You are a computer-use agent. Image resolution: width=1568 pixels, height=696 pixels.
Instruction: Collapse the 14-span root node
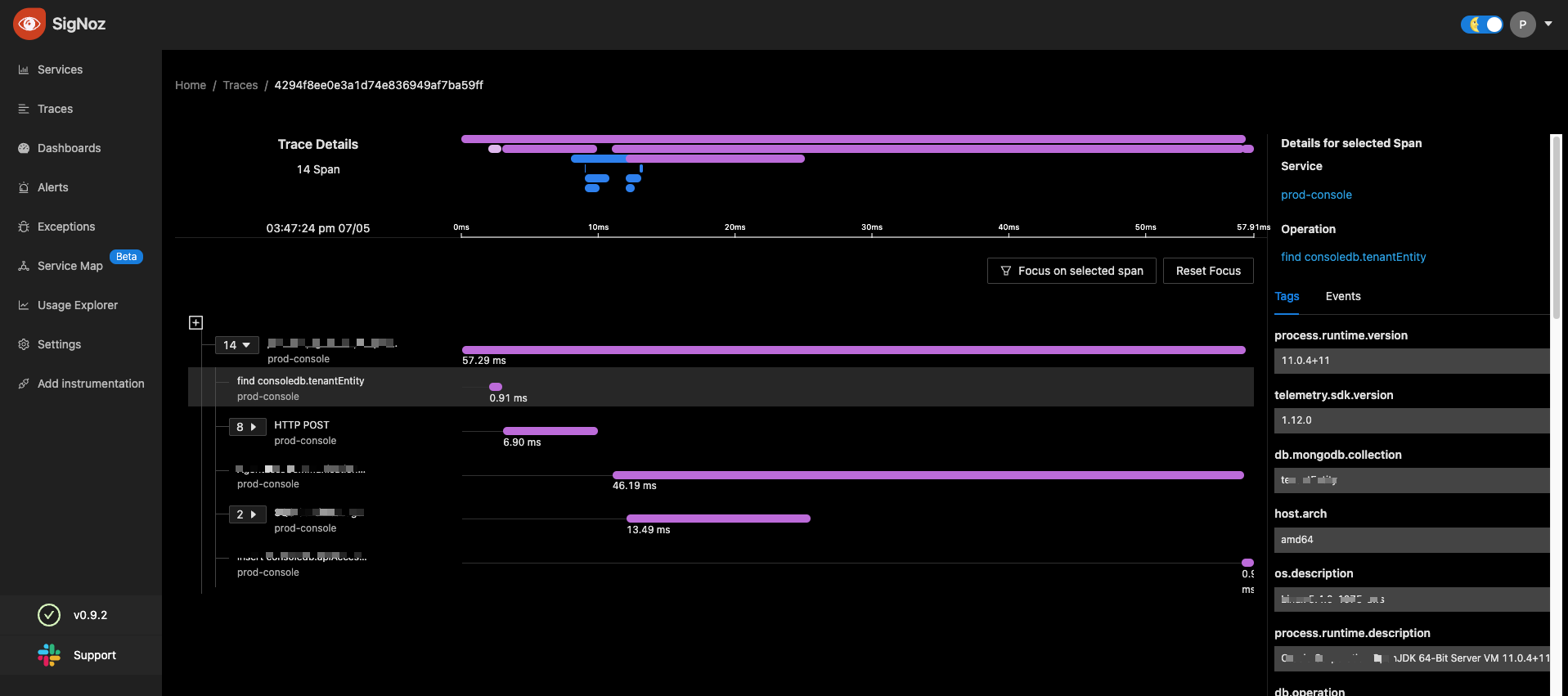point(237,345)
